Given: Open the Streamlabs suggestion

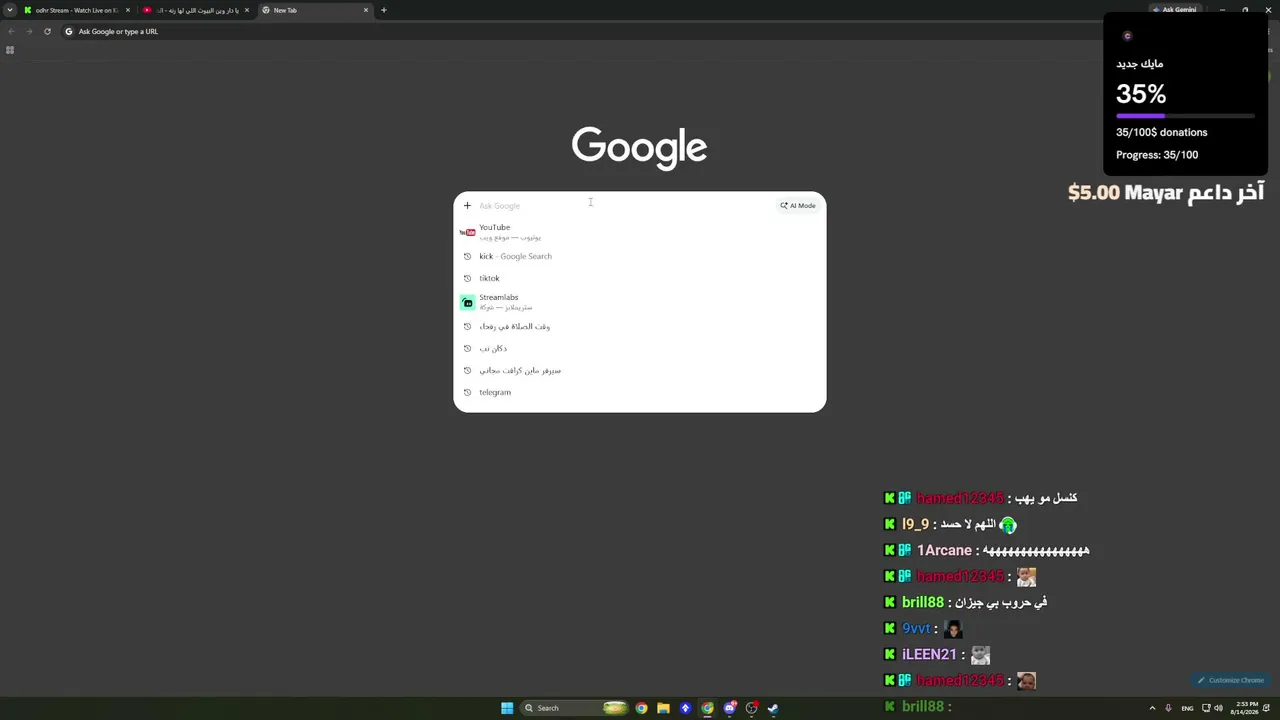Looking at the screenshot, I should [x=640, y=302].
